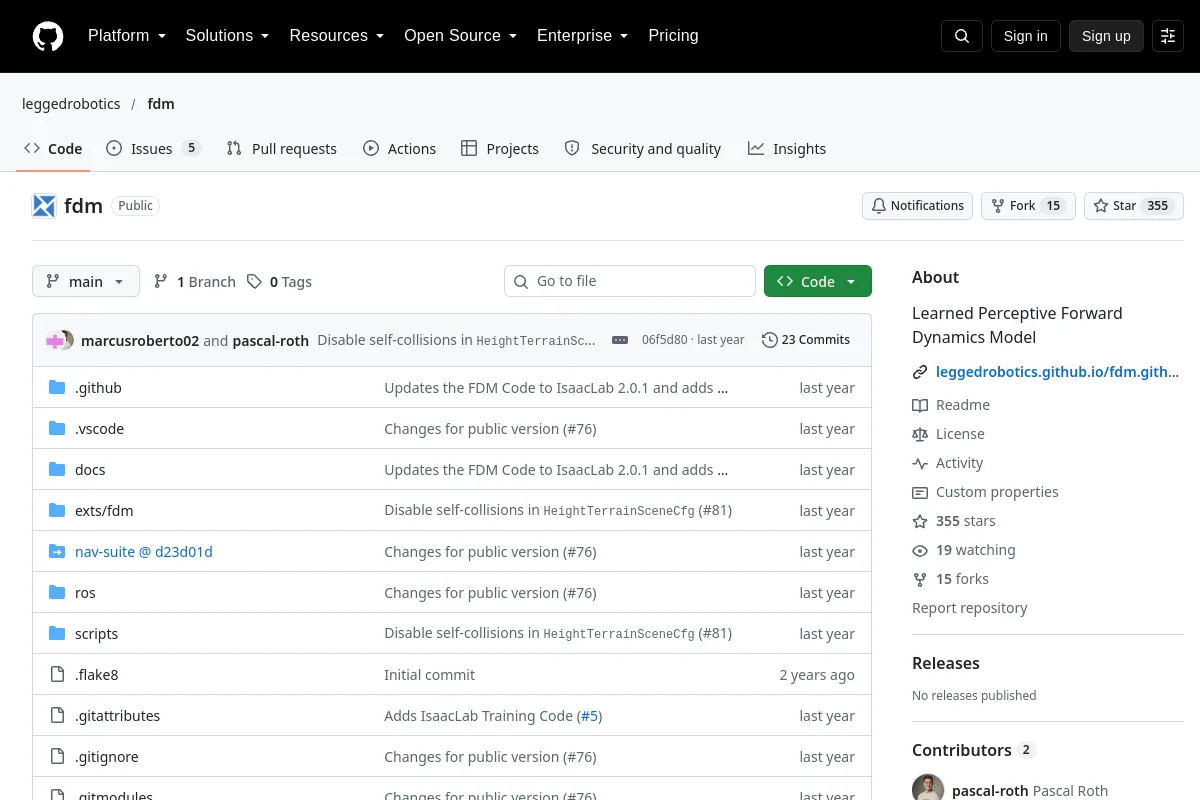
Task: Open commit hash 06f5d80
Action: click(x=665, y=340)
